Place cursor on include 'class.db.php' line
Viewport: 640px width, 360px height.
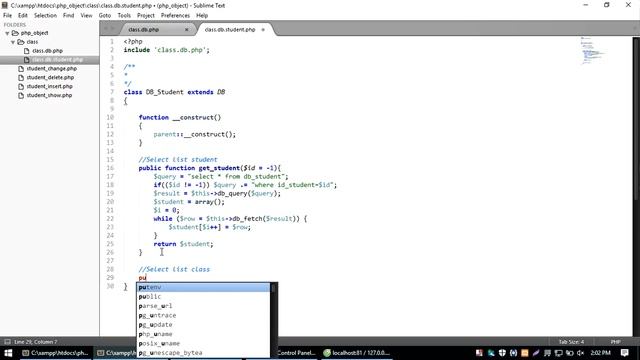167,50
